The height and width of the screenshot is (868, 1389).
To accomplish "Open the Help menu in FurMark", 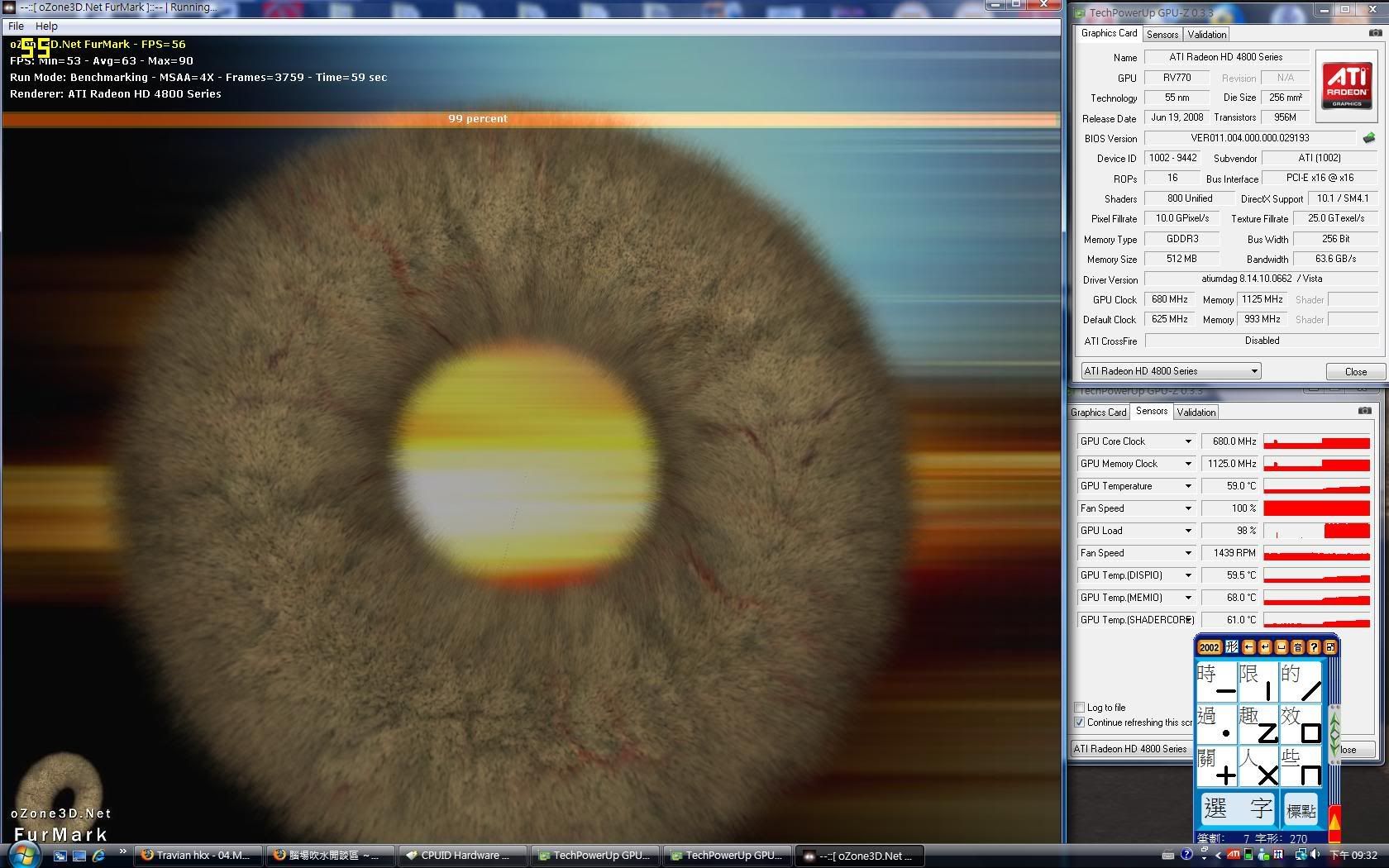I will pyautogui.click(x=46, y=26).
